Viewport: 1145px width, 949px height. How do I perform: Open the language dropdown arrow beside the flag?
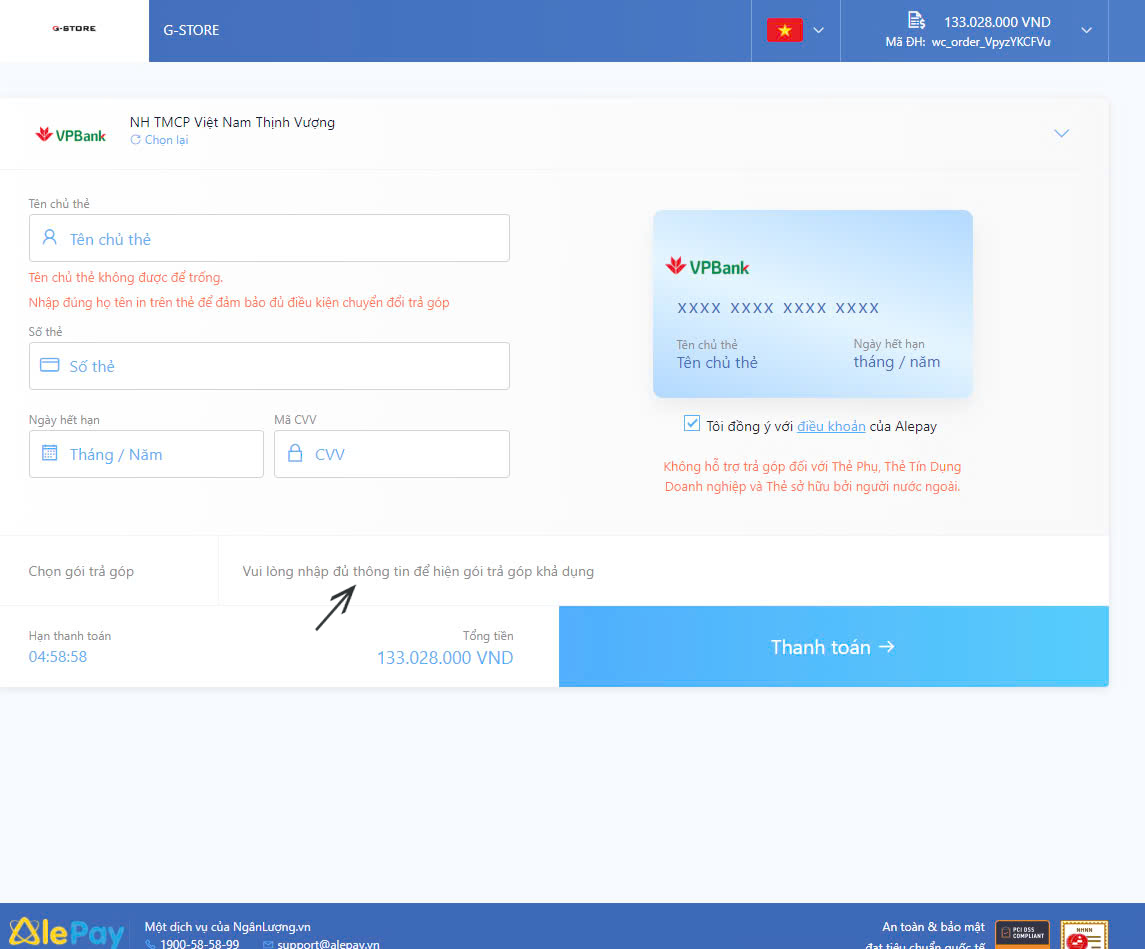click(x=819, y=31)
